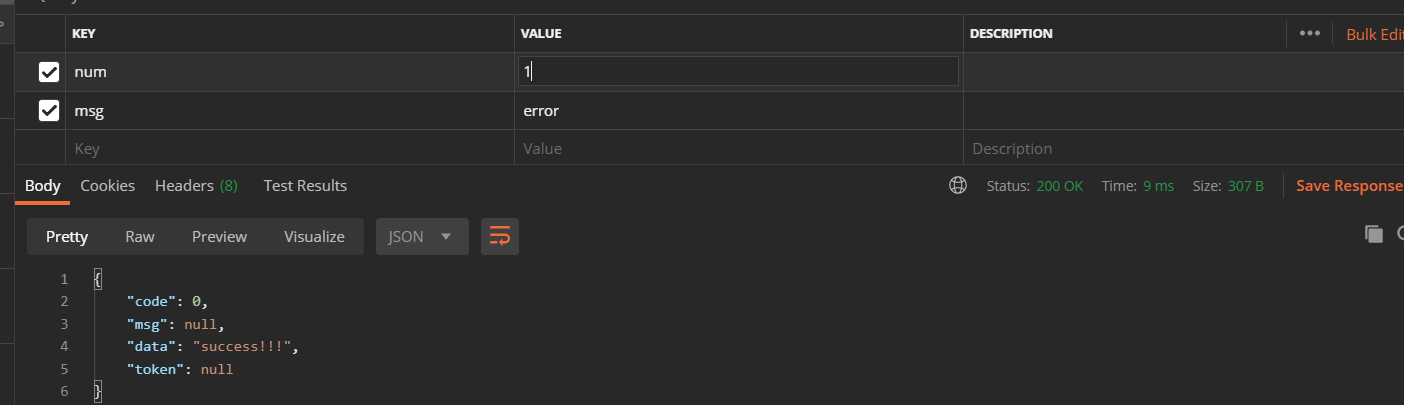Click the num value input field
Screen dimensions: 1404x405
(738, 72)
